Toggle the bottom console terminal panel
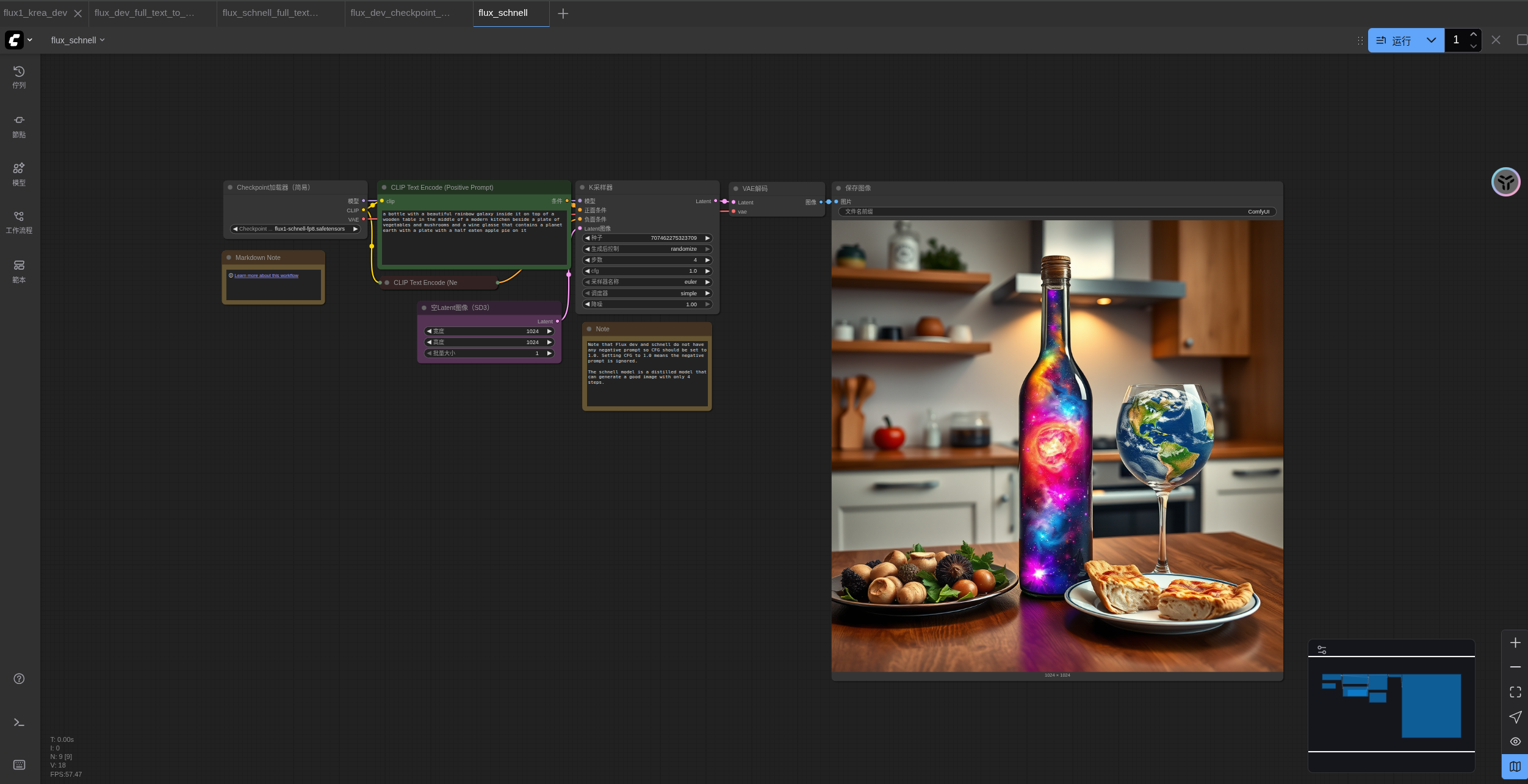 point(19,722)
